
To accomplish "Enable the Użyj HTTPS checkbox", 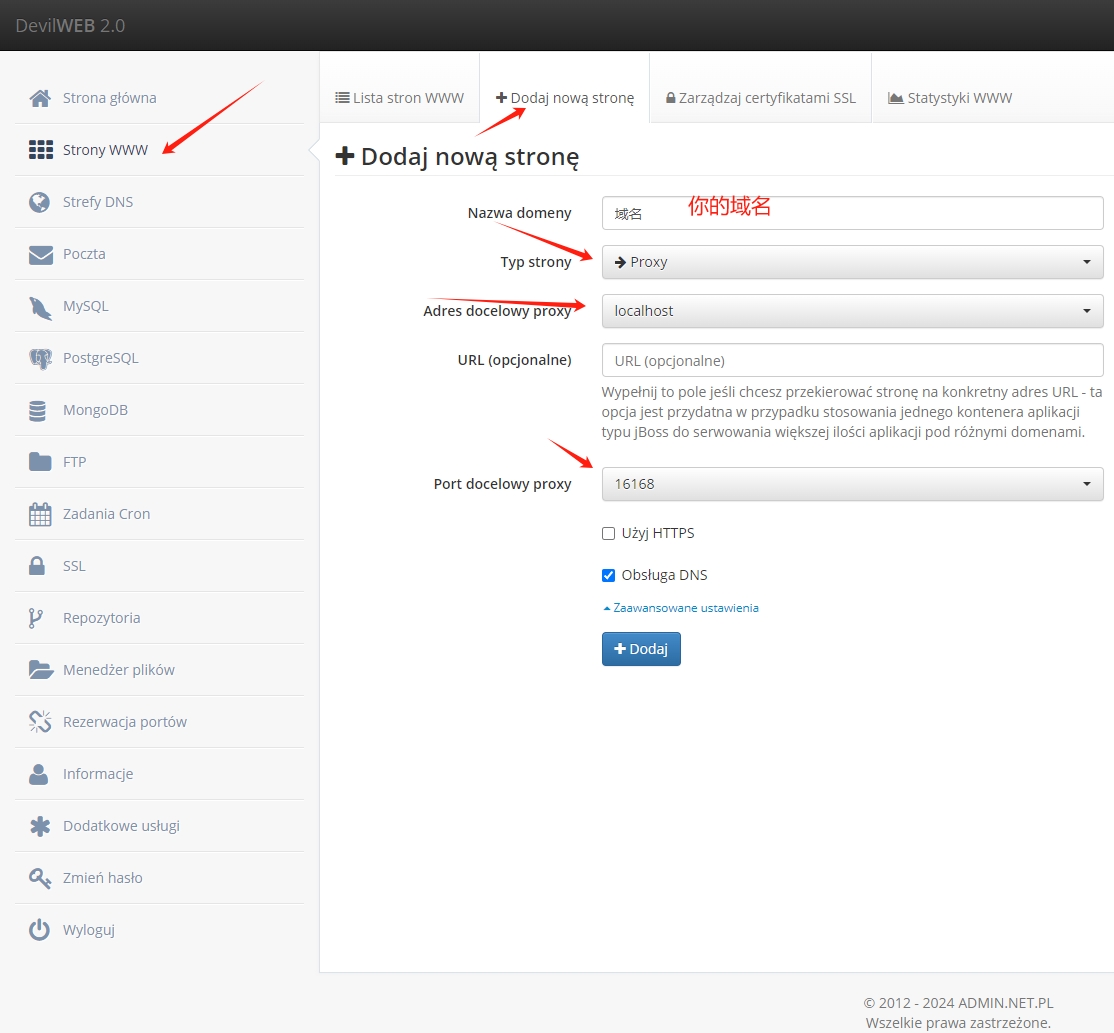I will click(608, 533).
